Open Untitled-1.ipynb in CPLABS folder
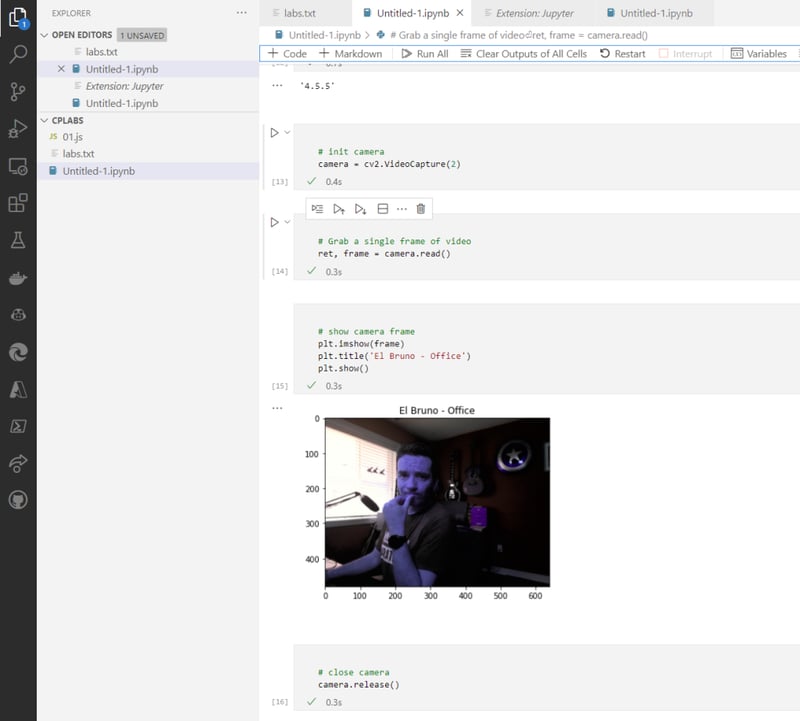The image size is (800, 721). [148, 171]
